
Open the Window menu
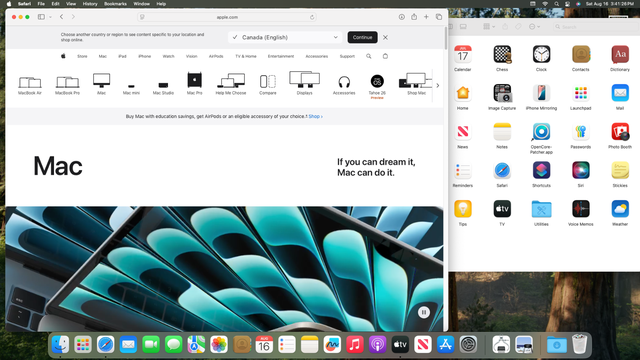pos(141,4)
